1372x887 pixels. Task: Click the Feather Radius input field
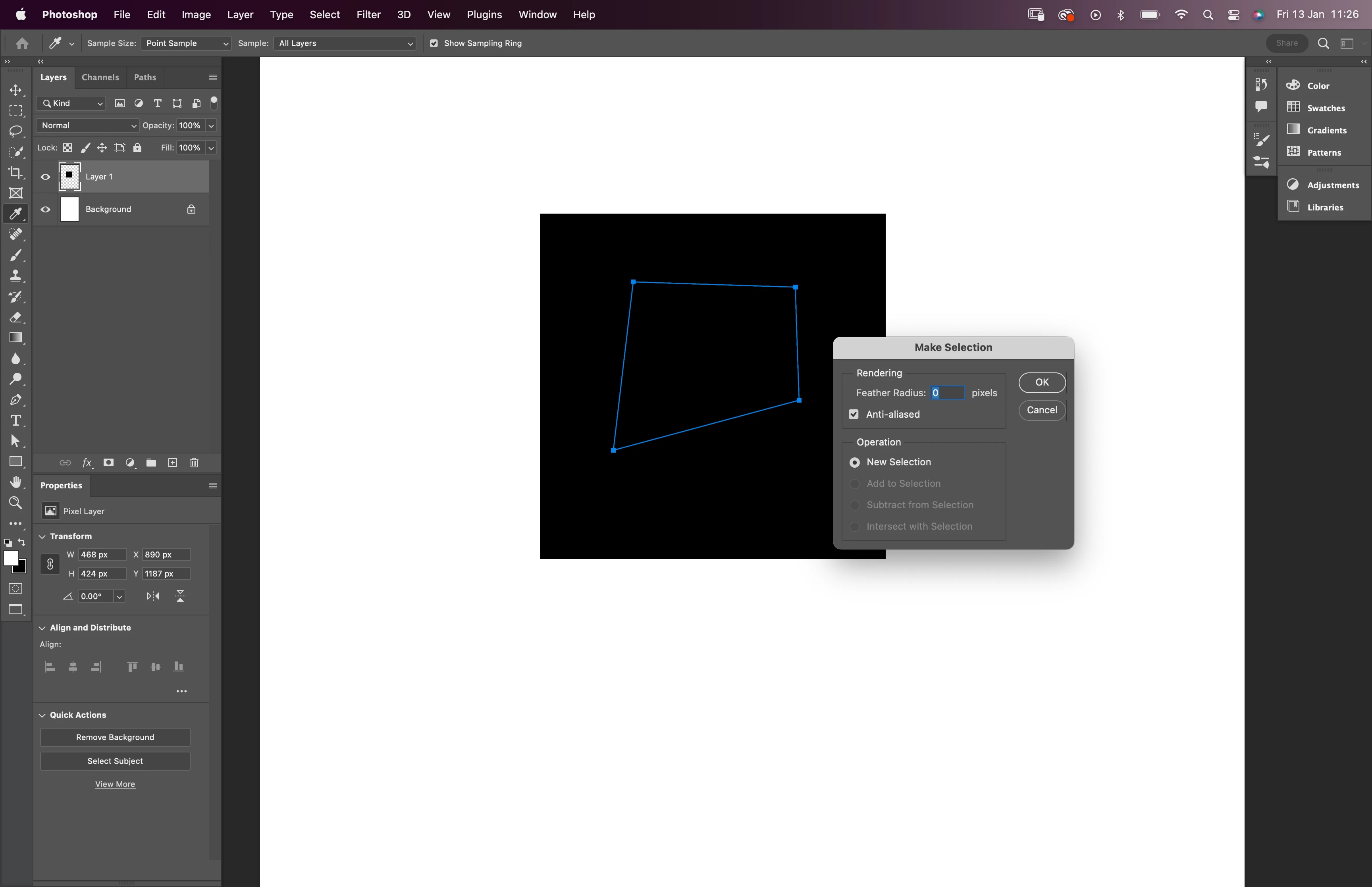click(947, 393)
